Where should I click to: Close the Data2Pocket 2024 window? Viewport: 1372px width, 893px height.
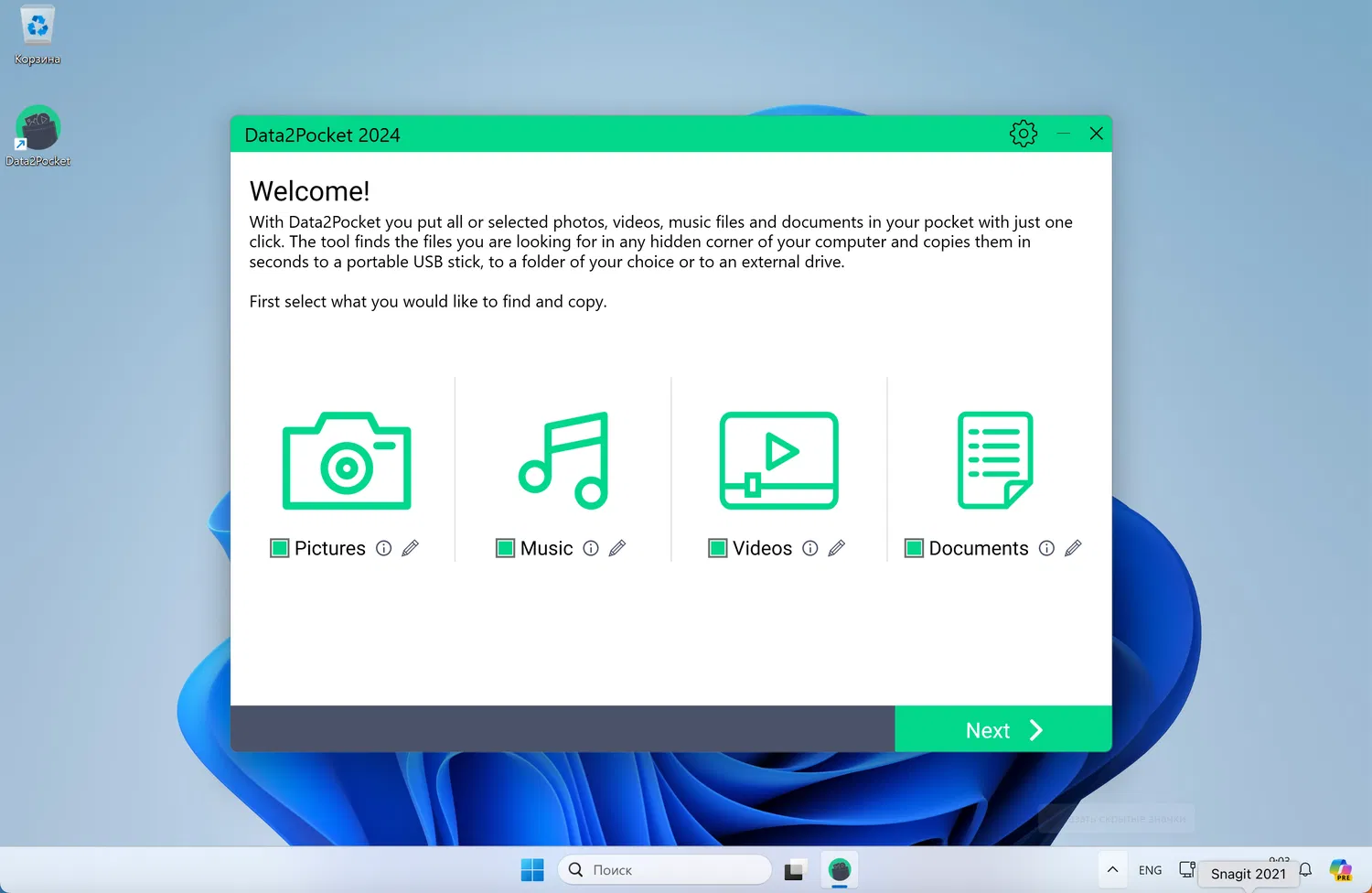1097,134
